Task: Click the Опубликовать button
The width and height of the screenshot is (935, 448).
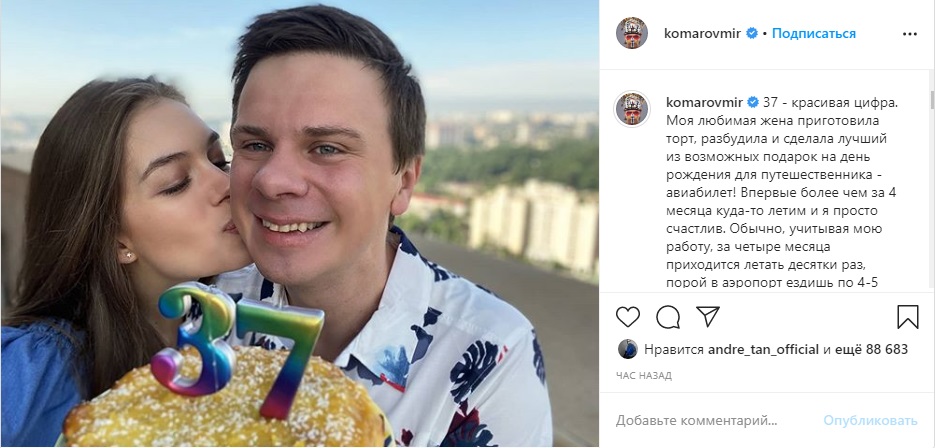Action: pyautogui.click(x=870, y=421)
